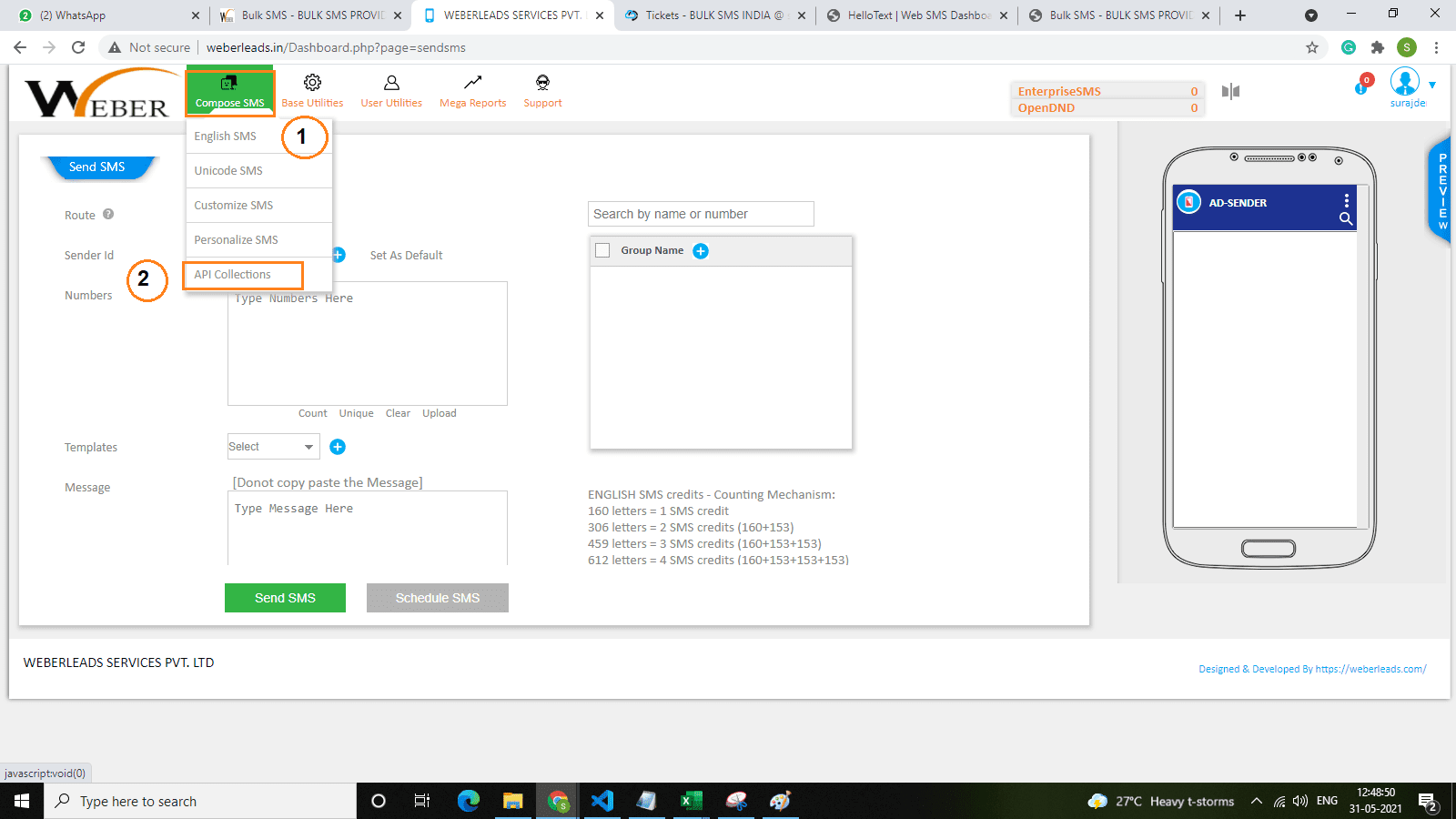Click the Route help question mark icon
Image resolution: width=1456 pixels, height=819 pixels.
point(108,215)
